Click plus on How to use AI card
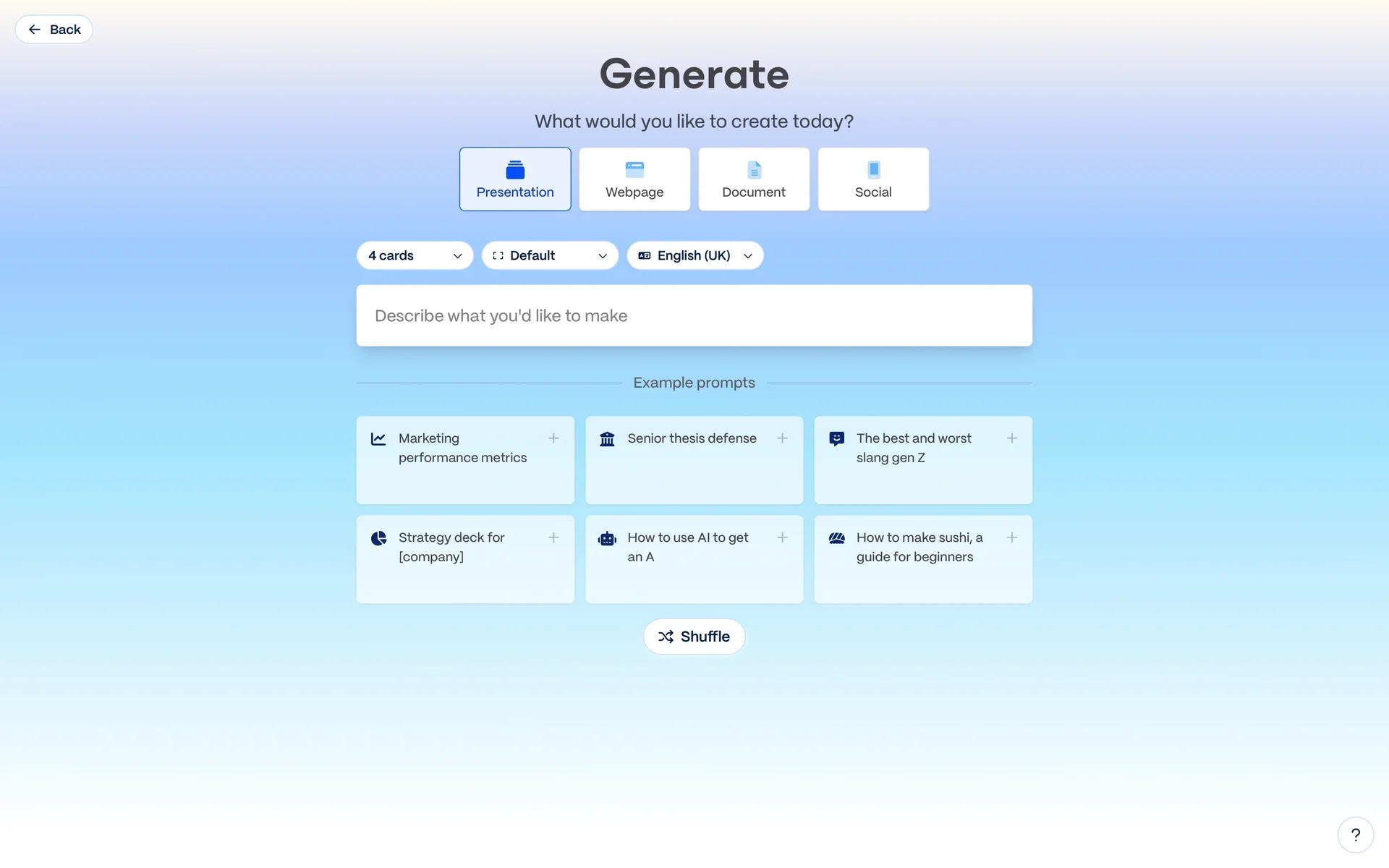 (782, 537)
